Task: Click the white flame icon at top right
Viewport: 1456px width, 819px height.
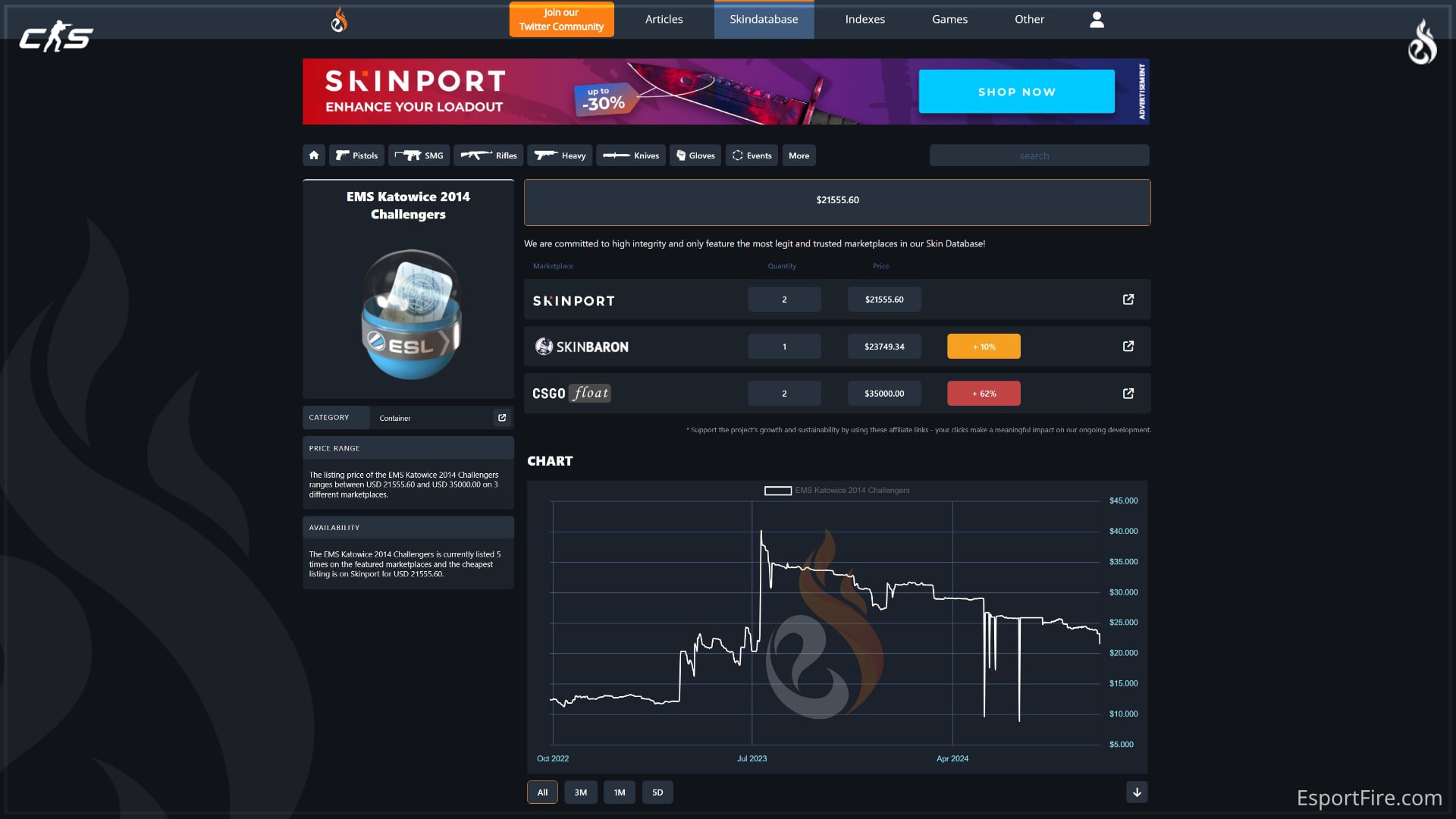Action: pyautogui.click(x=1423, y=42)
